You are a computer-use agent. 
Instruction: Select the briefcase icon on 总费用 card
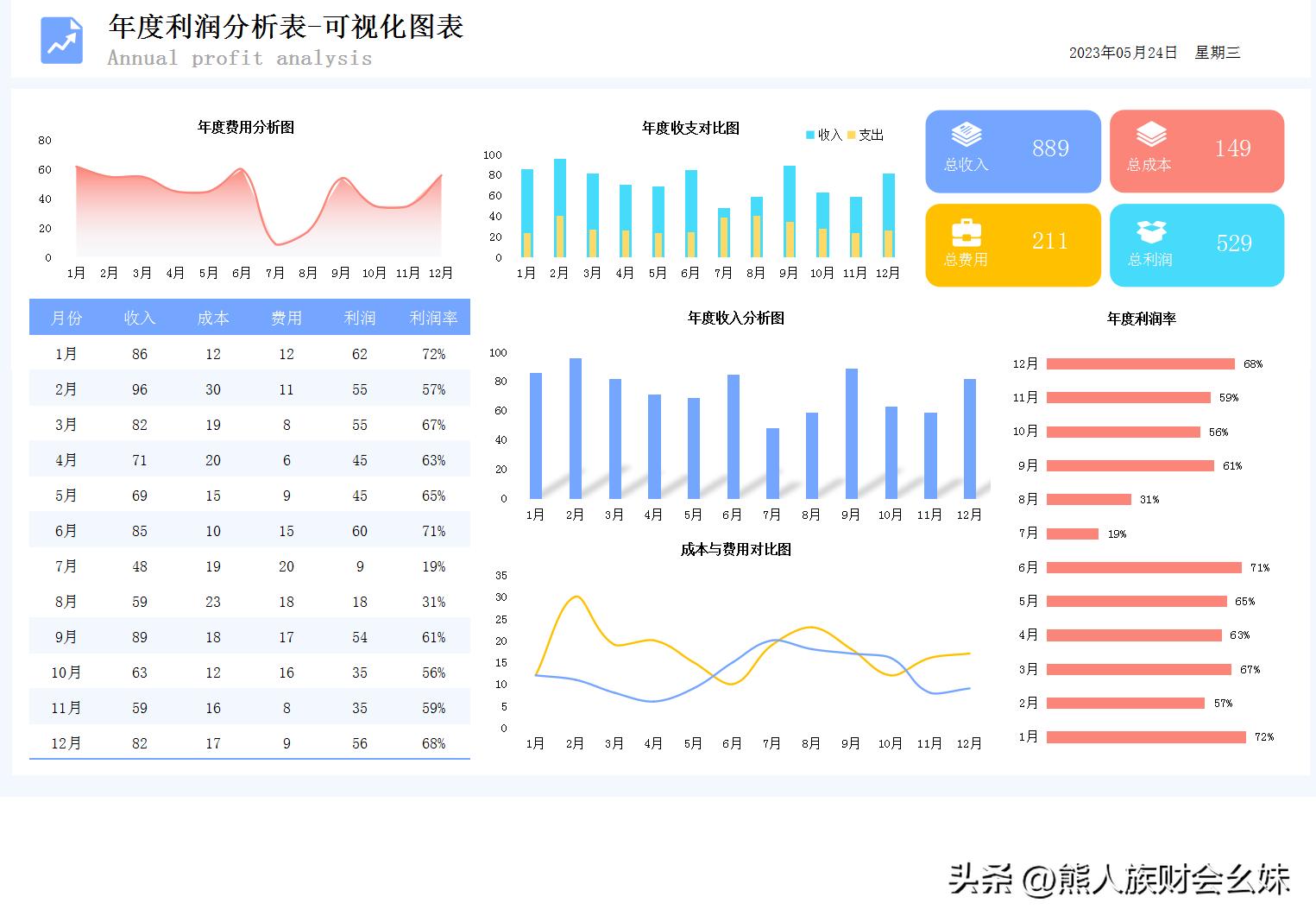(965, 231)
